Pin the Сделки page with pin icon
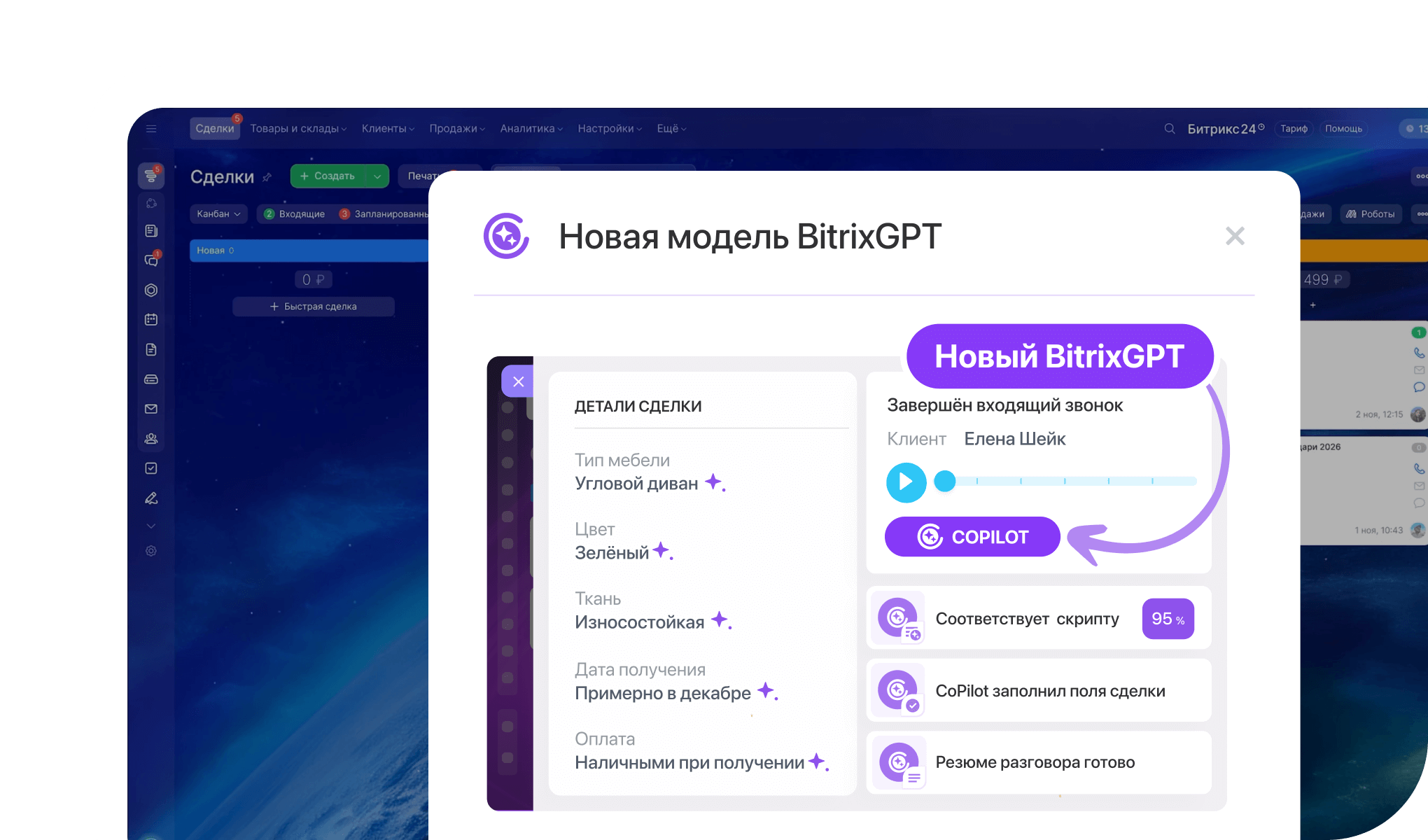The image size is (1428, 840). pos(267,177)
